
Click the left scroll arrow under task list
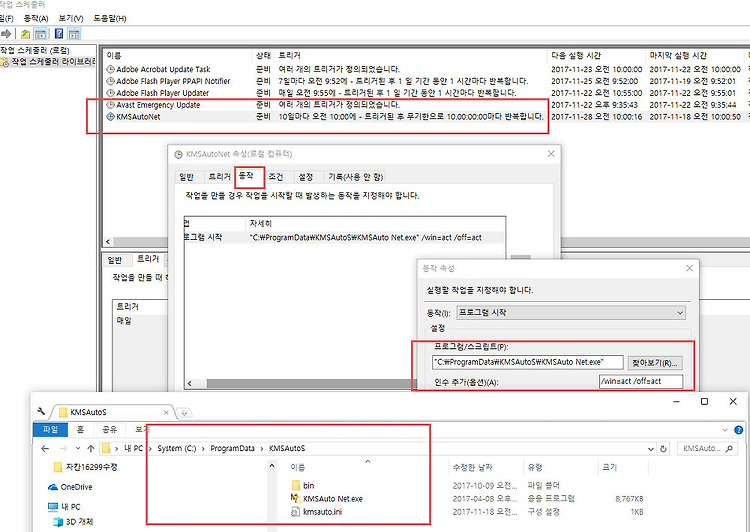[x=108, y=242]
